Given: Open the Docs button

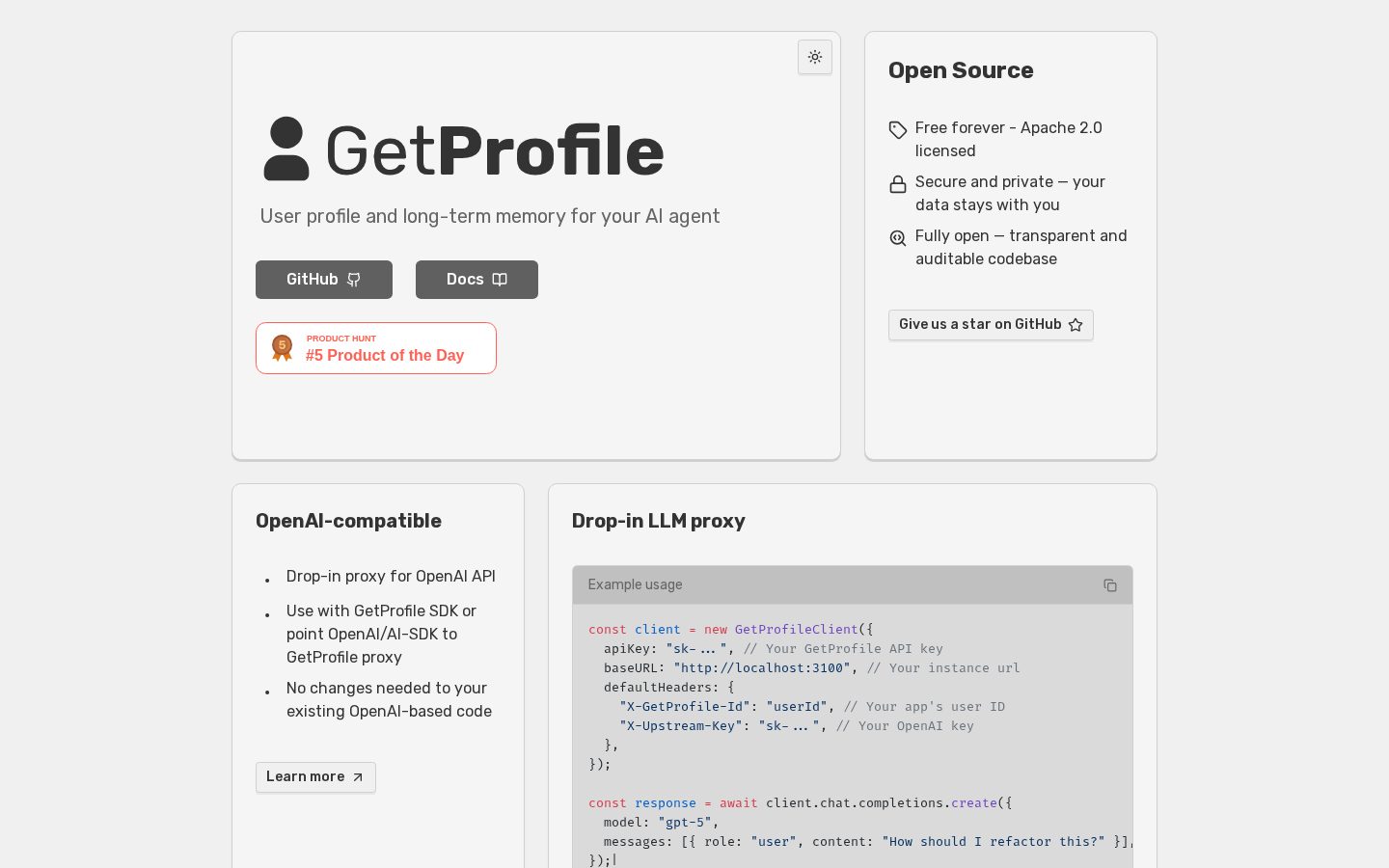Looking at the screenshot, I should [477, 280].
